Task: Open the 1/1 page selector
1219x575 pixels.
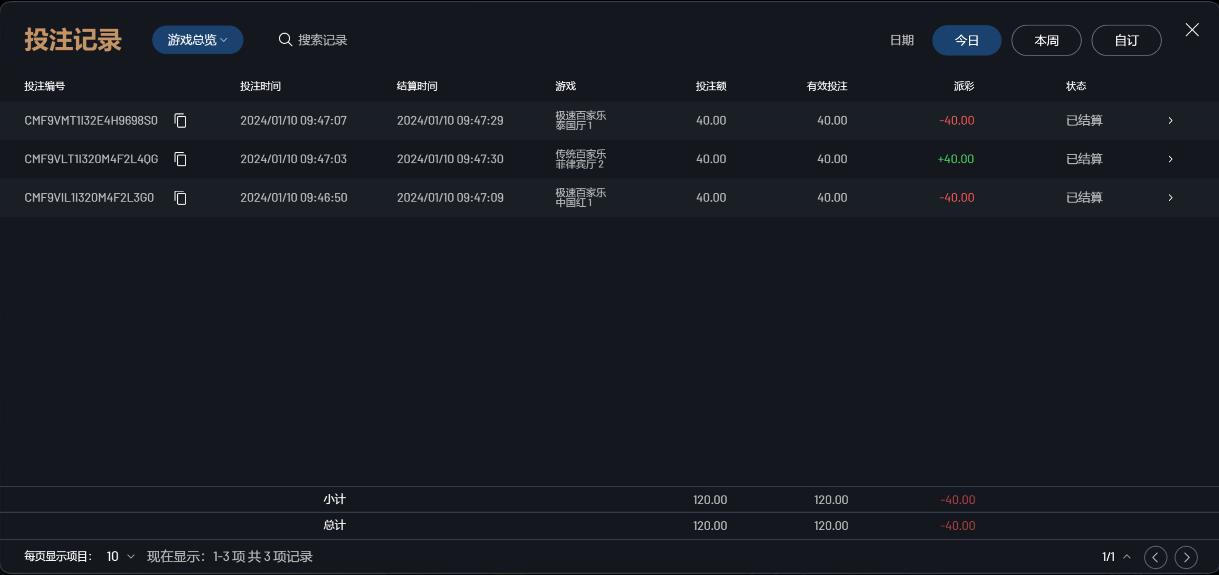Action: point(1116,557)
